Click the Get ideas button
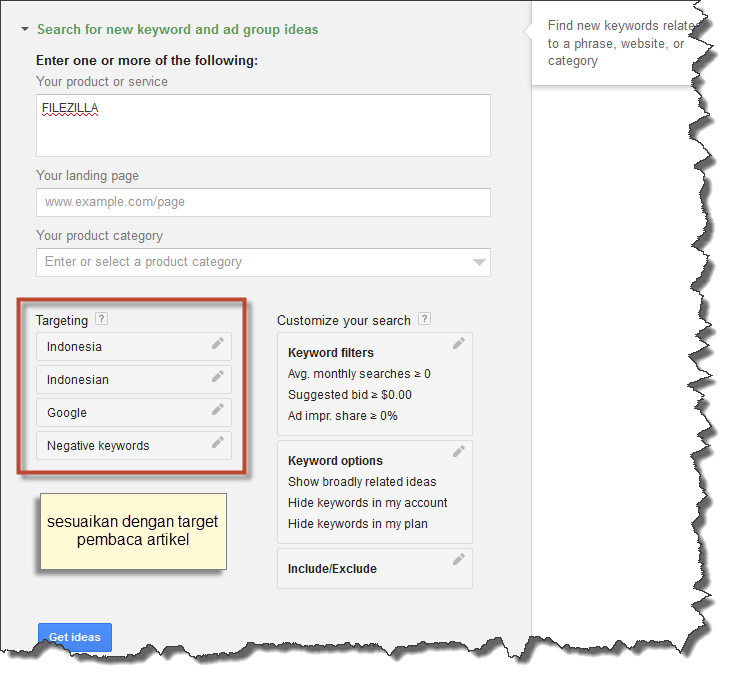Image resolution: width=735 pixels, height=681 pixels. [x=75, y=637]
